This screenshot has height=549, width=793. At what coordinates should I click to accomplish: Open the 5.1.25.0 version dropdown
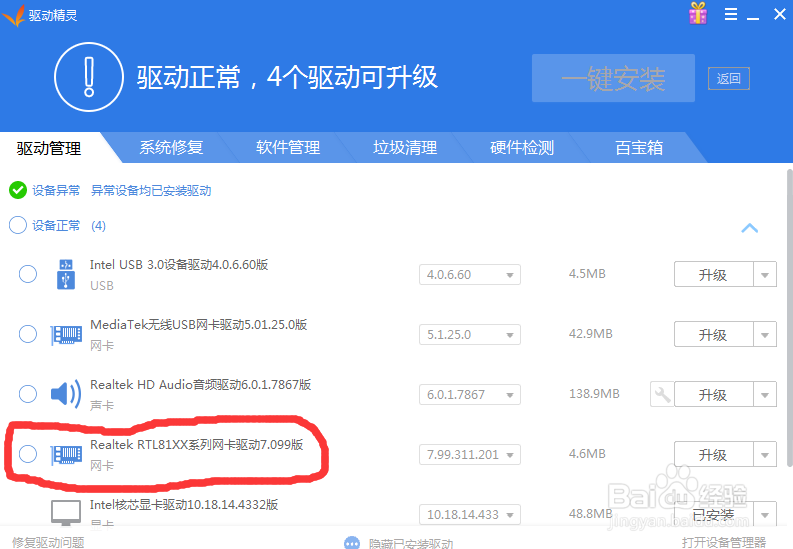point(470,335)
